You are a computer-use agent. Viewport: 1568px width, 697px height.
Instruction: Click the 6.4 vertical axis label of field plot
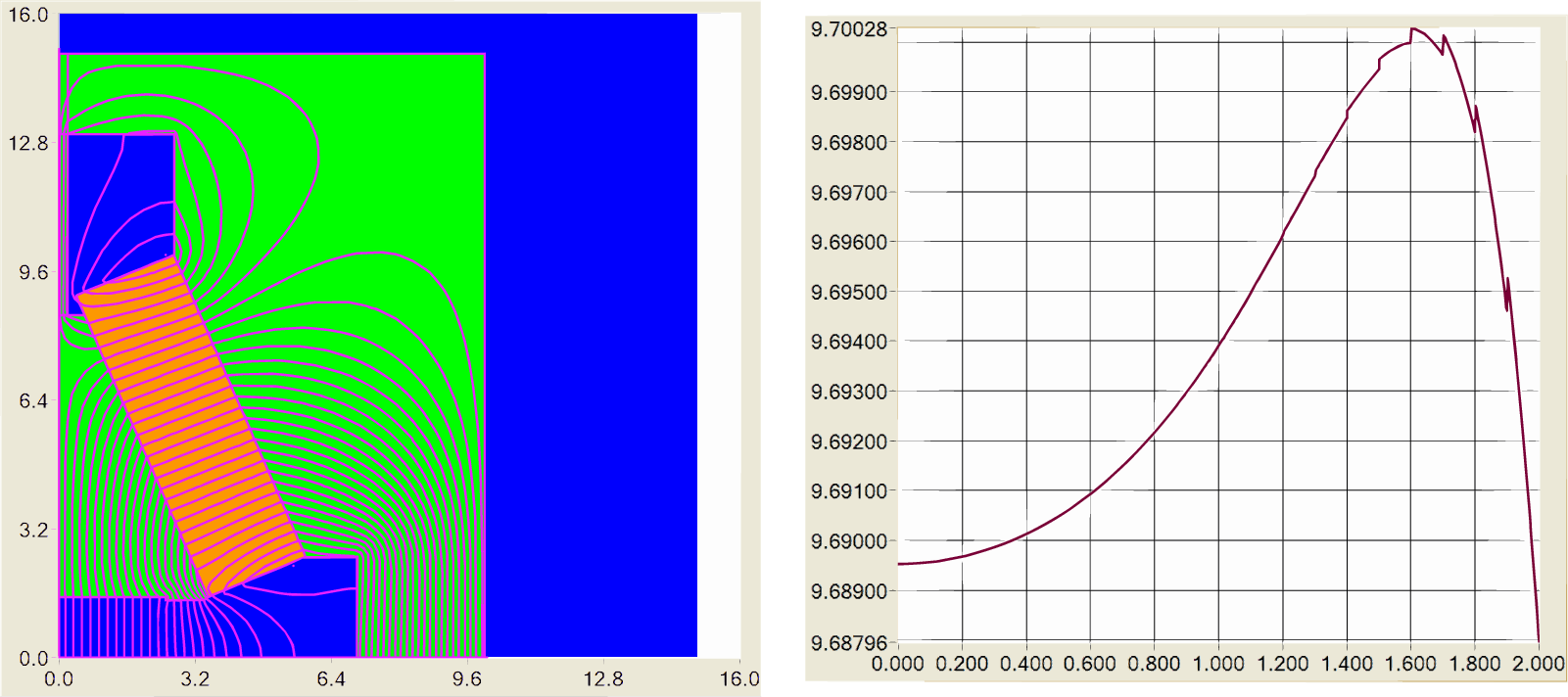click(33, 401)
